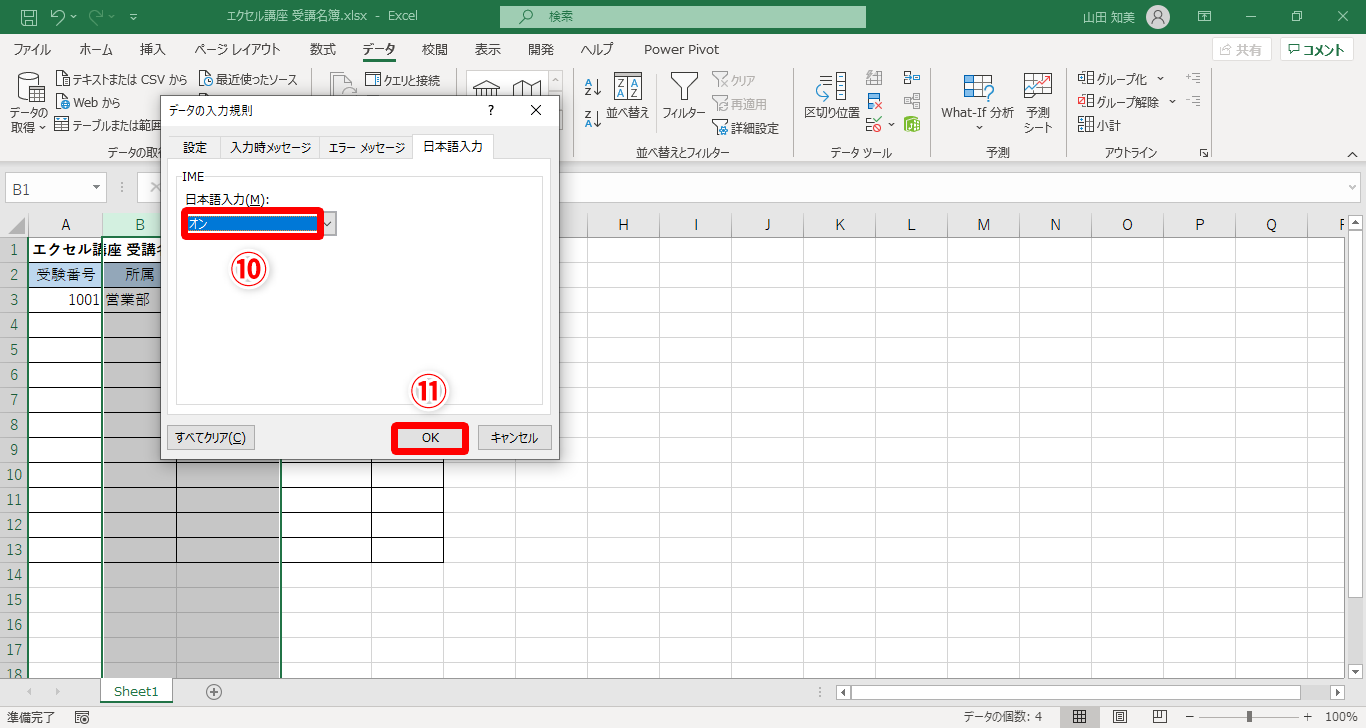Switch to the ホーム ribbon tab
1366x728 pixels.
click(96, 49)
